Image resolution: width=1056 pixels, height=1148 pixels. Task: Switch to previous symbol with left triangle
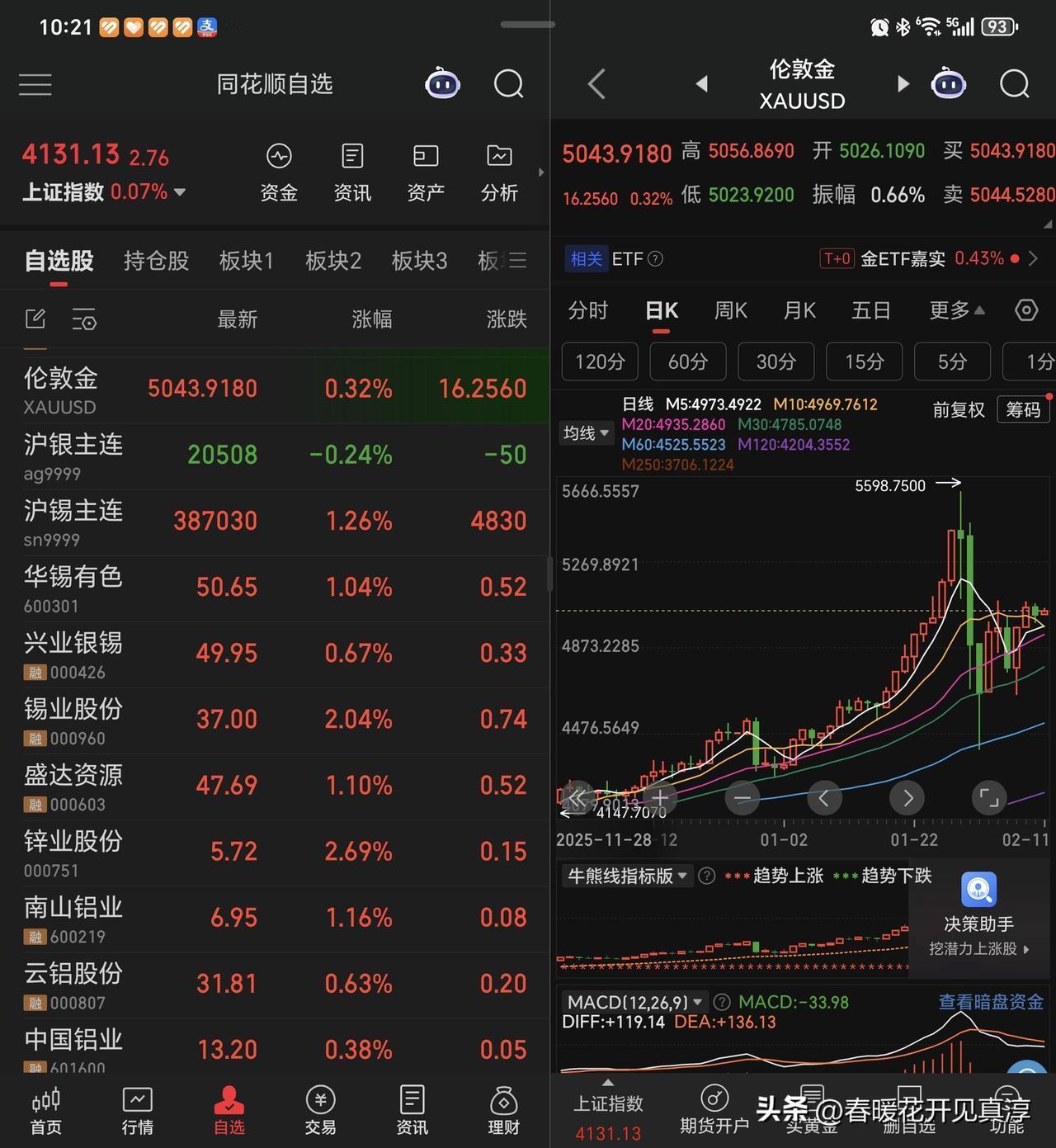702,84
